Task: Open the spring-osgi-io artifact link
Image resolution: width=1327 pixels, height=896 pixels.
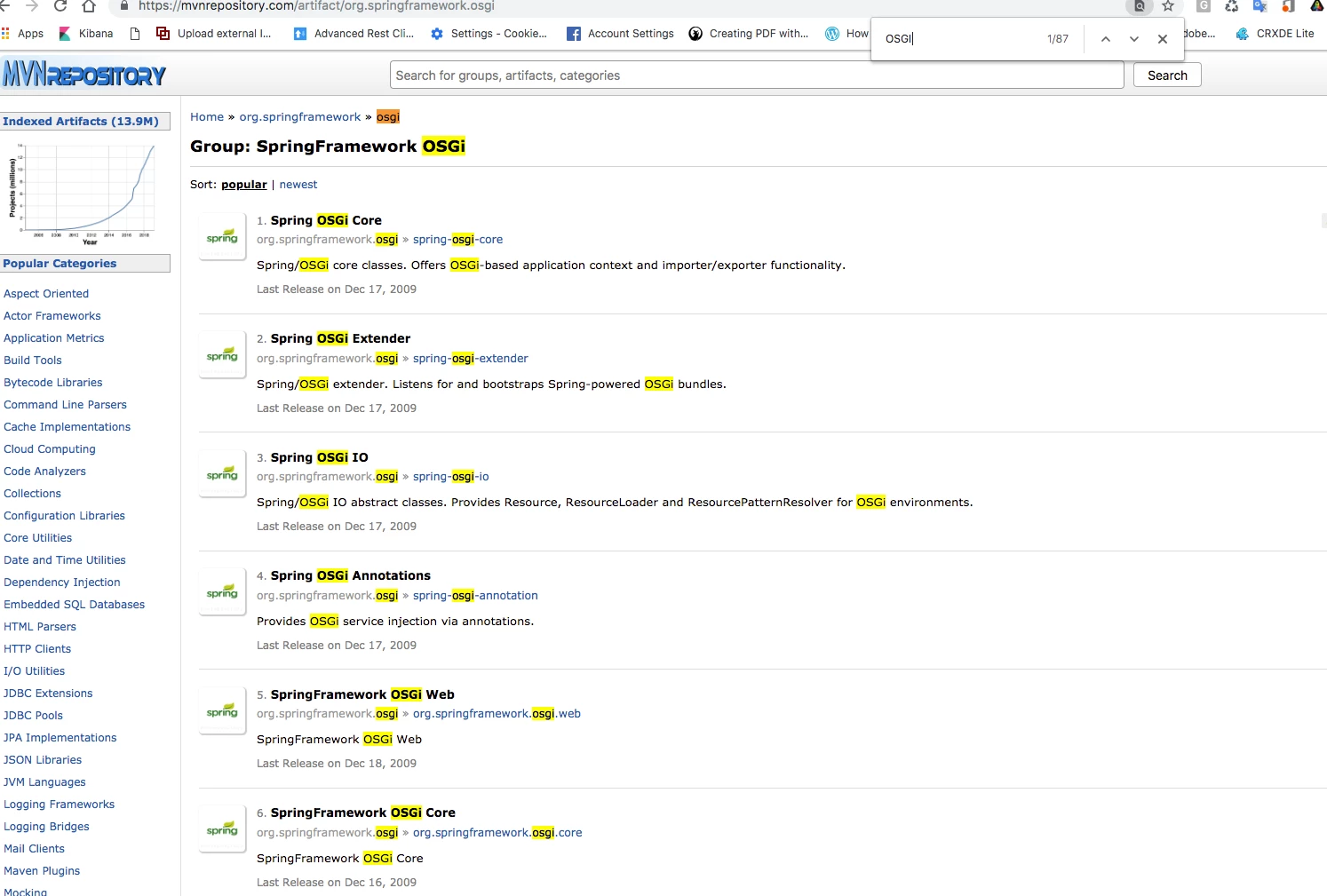Action: [x=450, y=477]
